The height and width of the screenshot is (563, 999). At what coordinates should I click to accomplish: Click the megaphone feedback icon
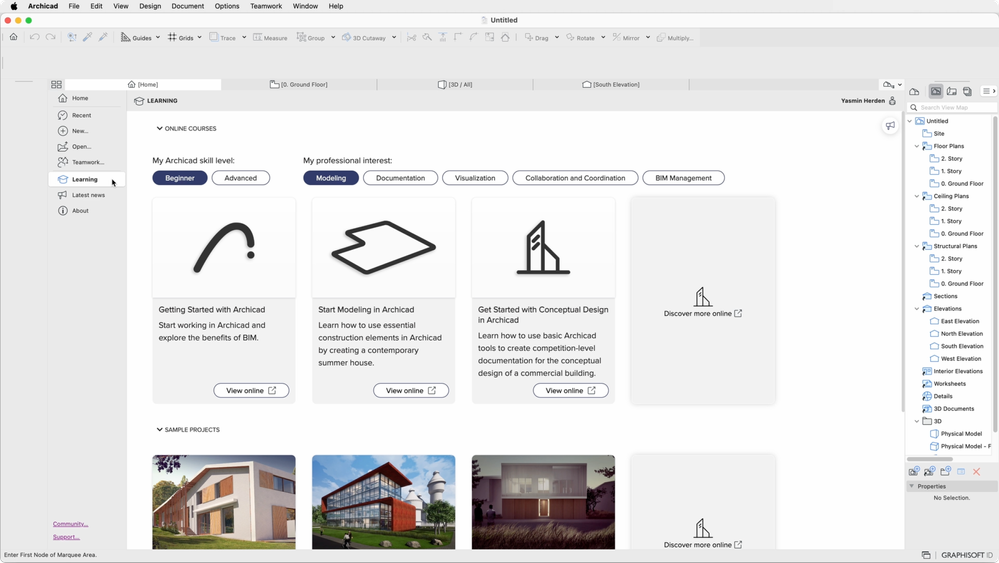coord(890,125)
